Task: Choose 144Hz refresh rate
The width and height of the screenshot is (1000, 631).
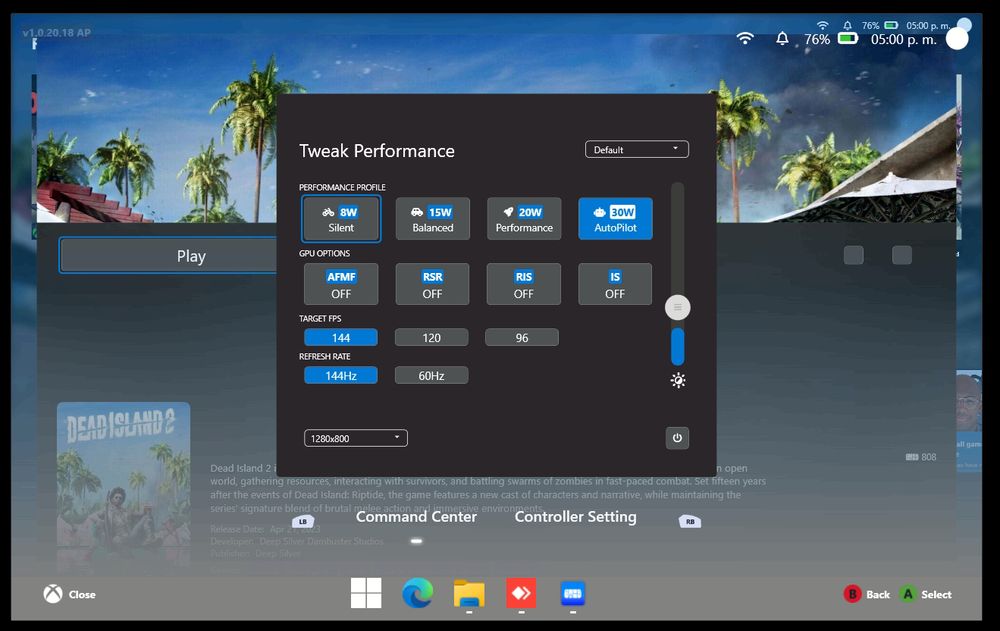Action: click(341, 375)
